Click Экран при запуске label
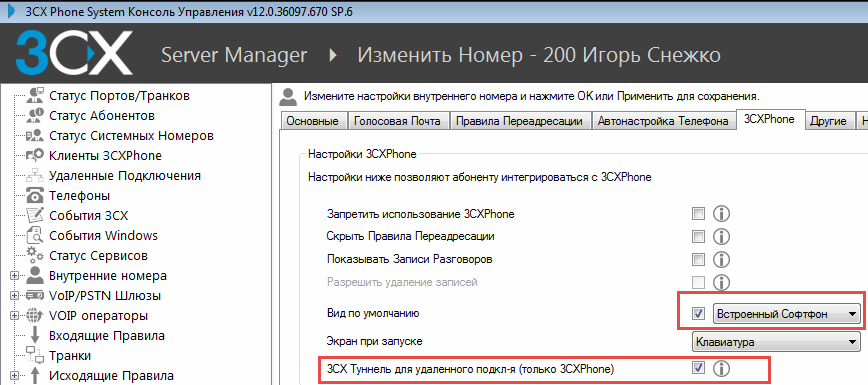868x385 pixels. pos(375,341)
